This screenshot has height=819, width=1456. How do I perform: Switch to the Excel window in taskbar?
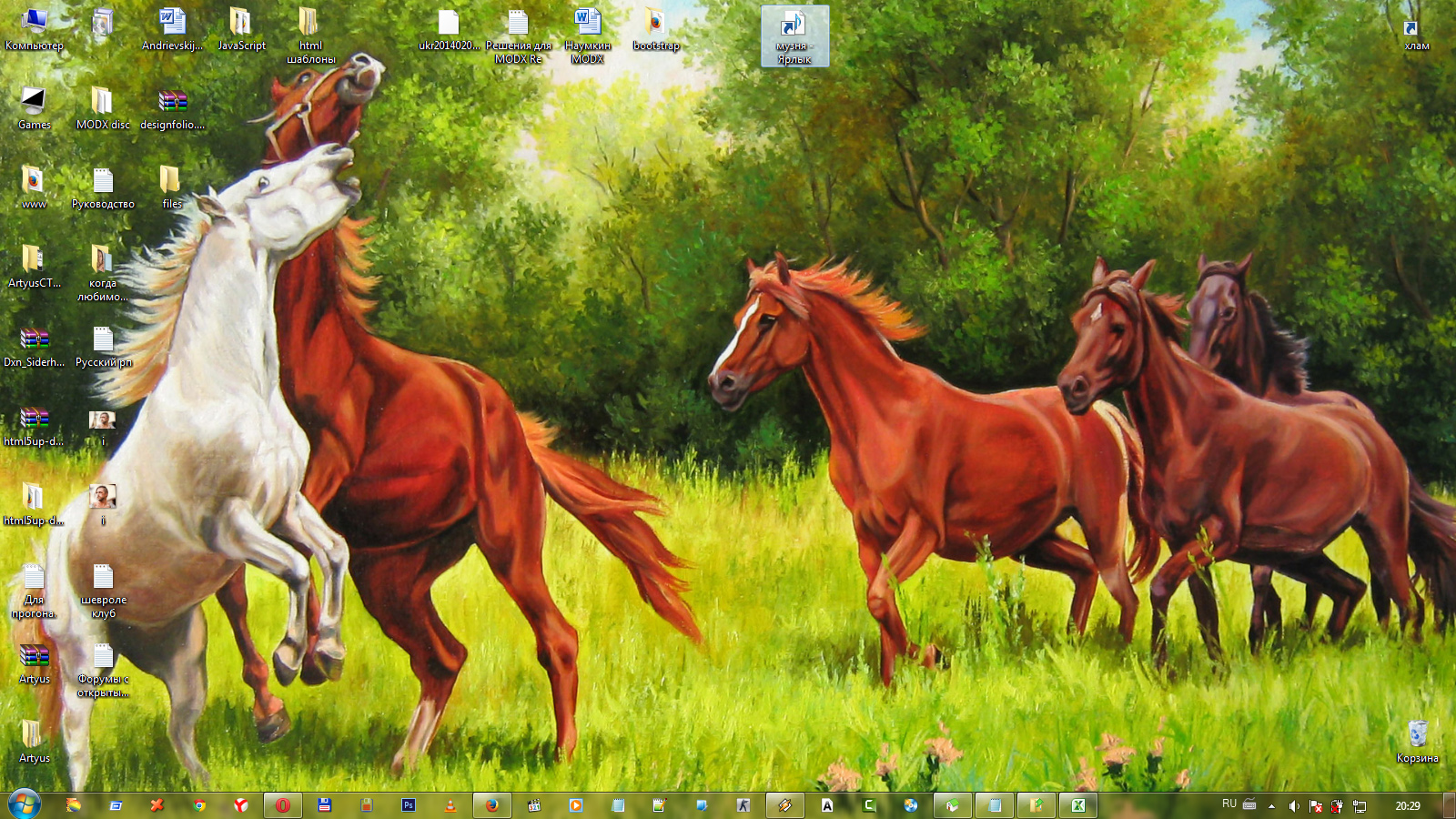[1077, 805]
